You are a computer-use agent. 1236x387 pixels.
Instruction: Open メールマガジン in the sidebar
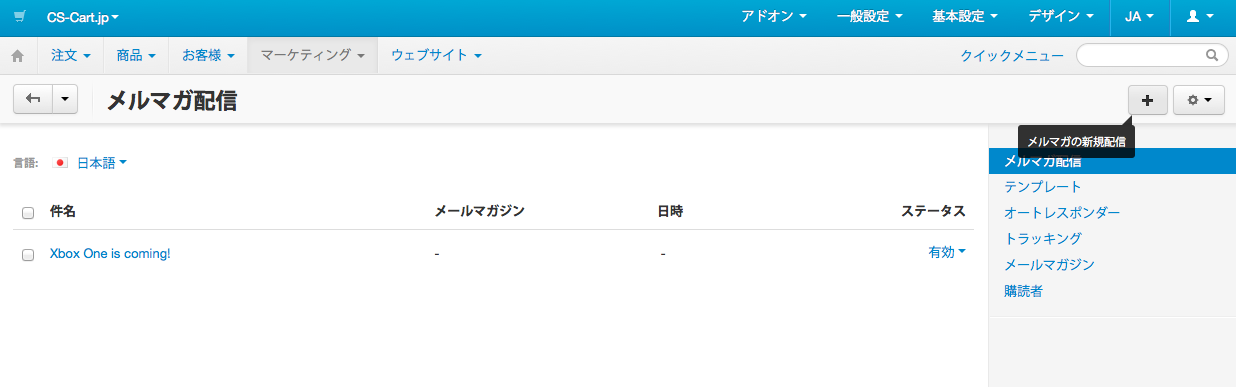tap(1049, 265)
